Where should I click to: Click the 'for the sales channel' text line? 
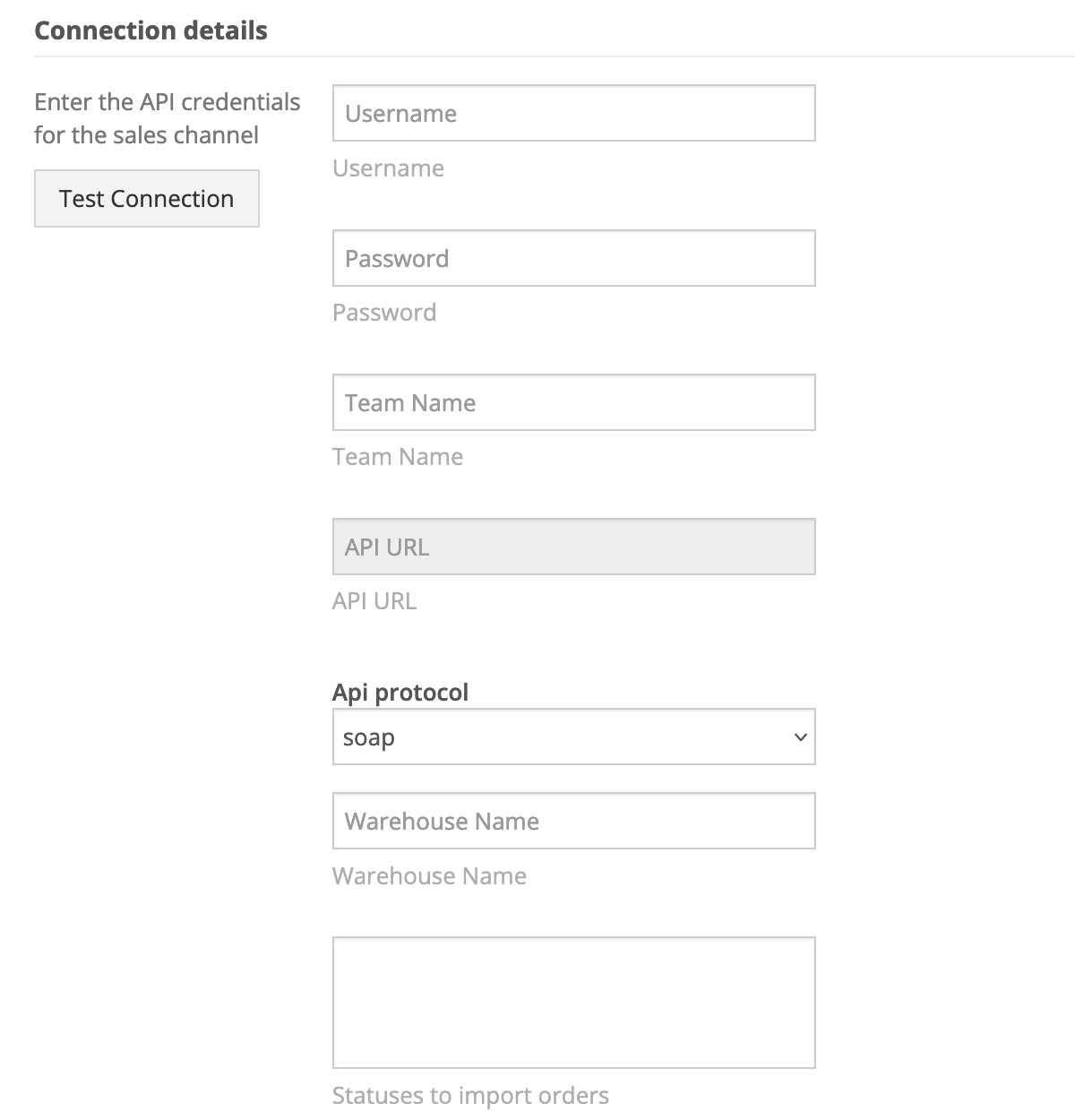coord(147,135)
